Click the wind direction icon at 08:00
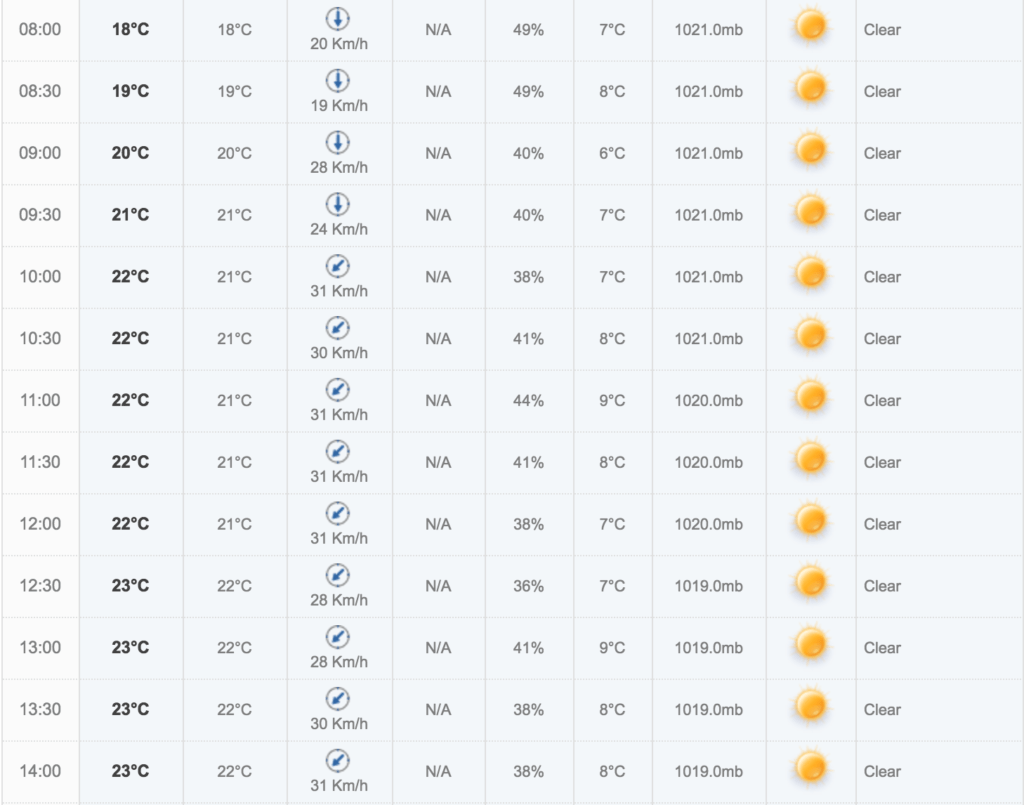 pos(338,19)
